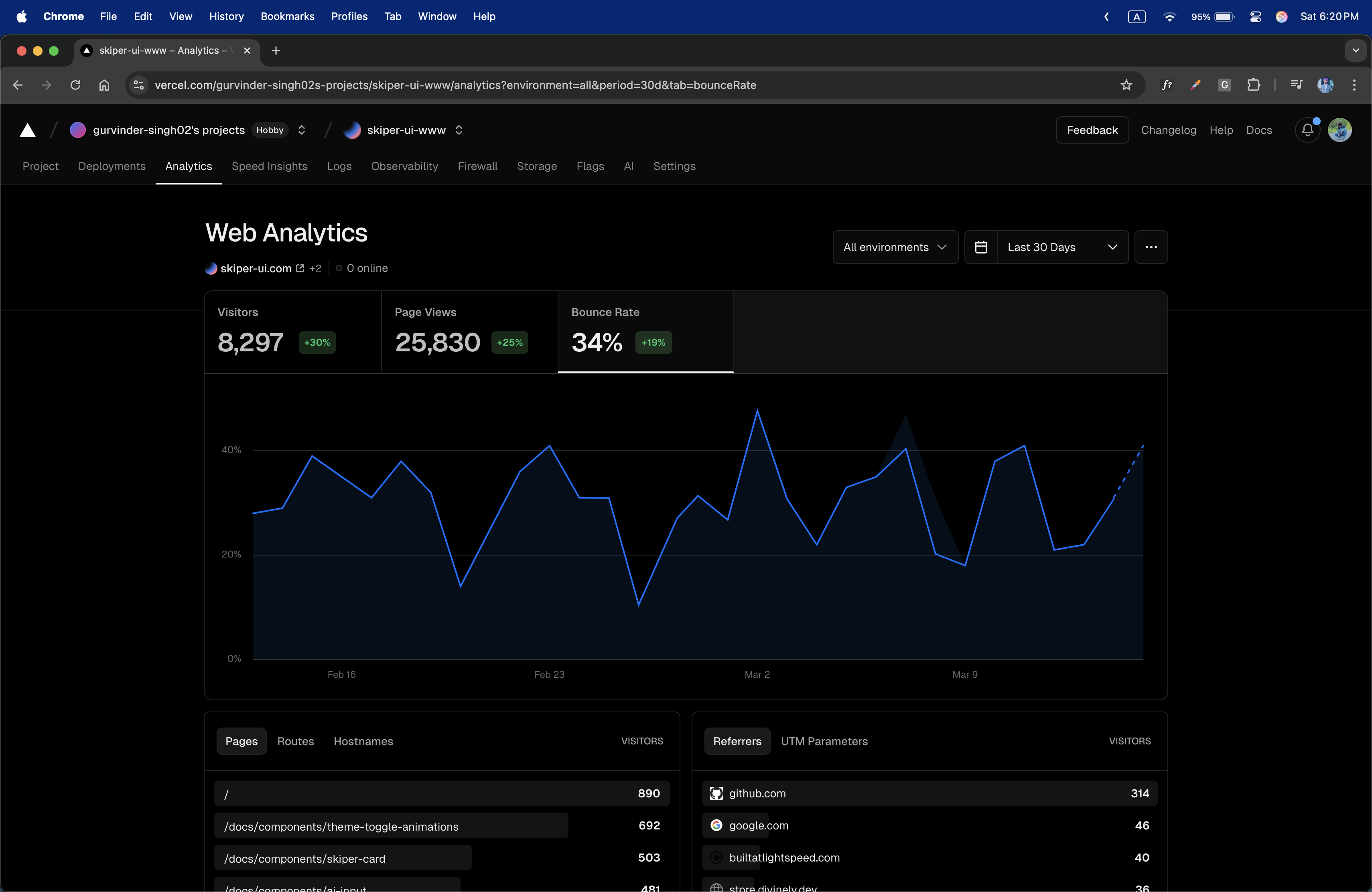Reload the page
1372x892 pixels.
tap(75, 85)
